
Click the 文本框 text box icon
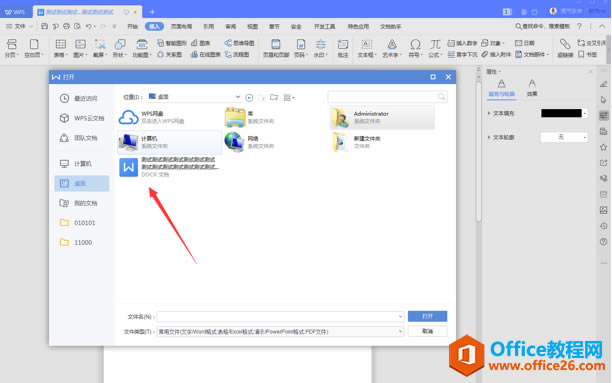[x=366, y=44]
